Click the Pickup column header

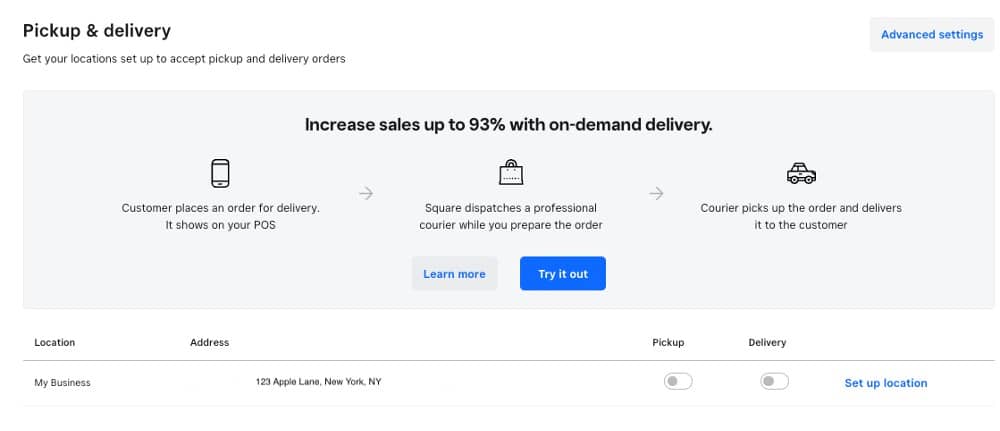(x=668, y=342)
